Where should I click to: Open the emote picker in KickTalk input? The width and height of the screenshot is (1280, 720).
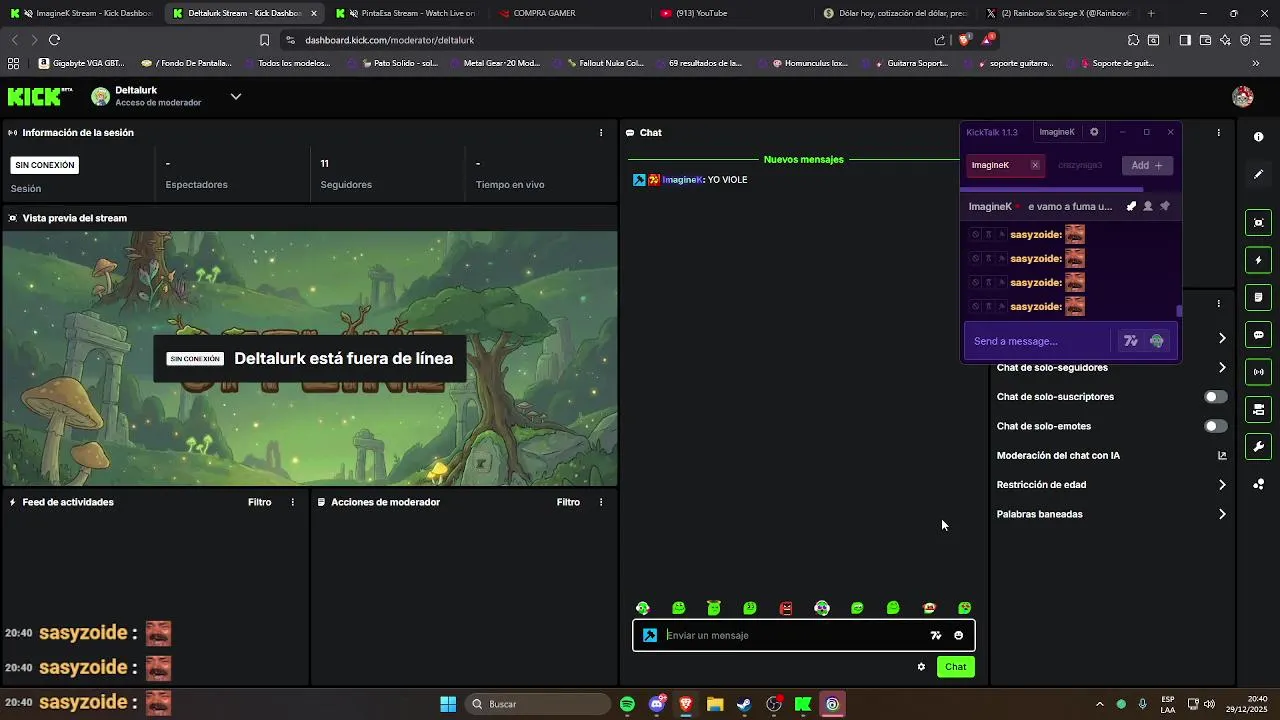coord(1157,341)
